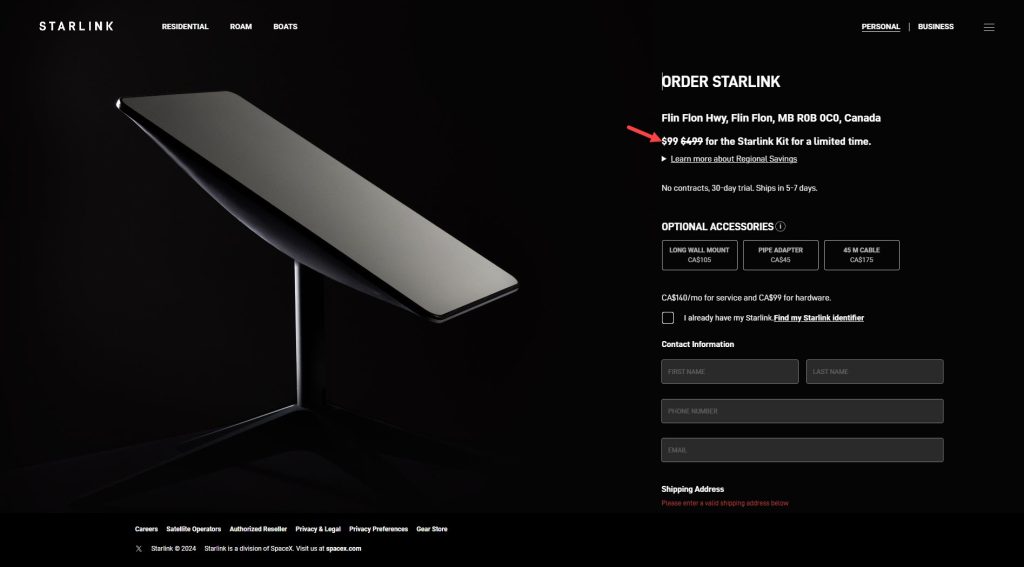Click the Email input field
The image size is (1024, 567).
click(802, 450)
